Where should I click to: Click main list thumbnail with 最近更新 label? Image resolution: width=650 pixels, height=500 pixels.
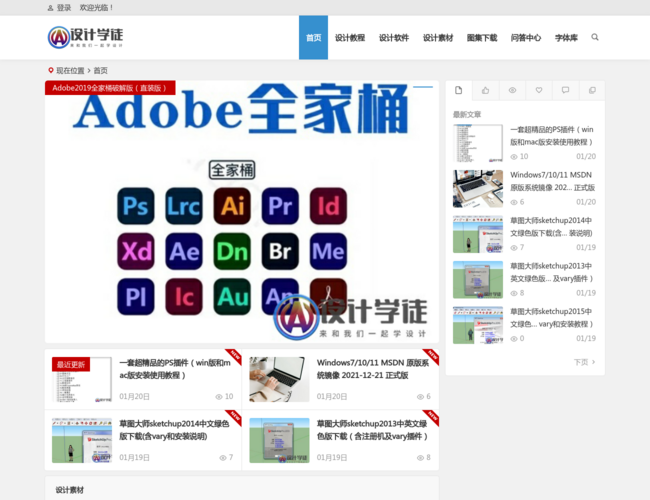(82, 379)
